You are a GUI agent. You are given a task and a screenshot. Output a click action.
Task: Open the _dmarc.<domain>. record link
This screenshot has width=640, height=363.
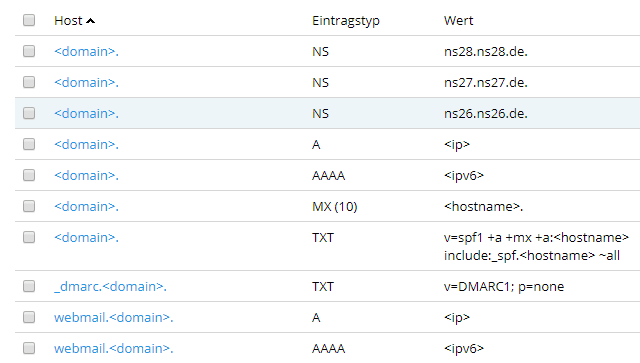click(x=110, y=287)
